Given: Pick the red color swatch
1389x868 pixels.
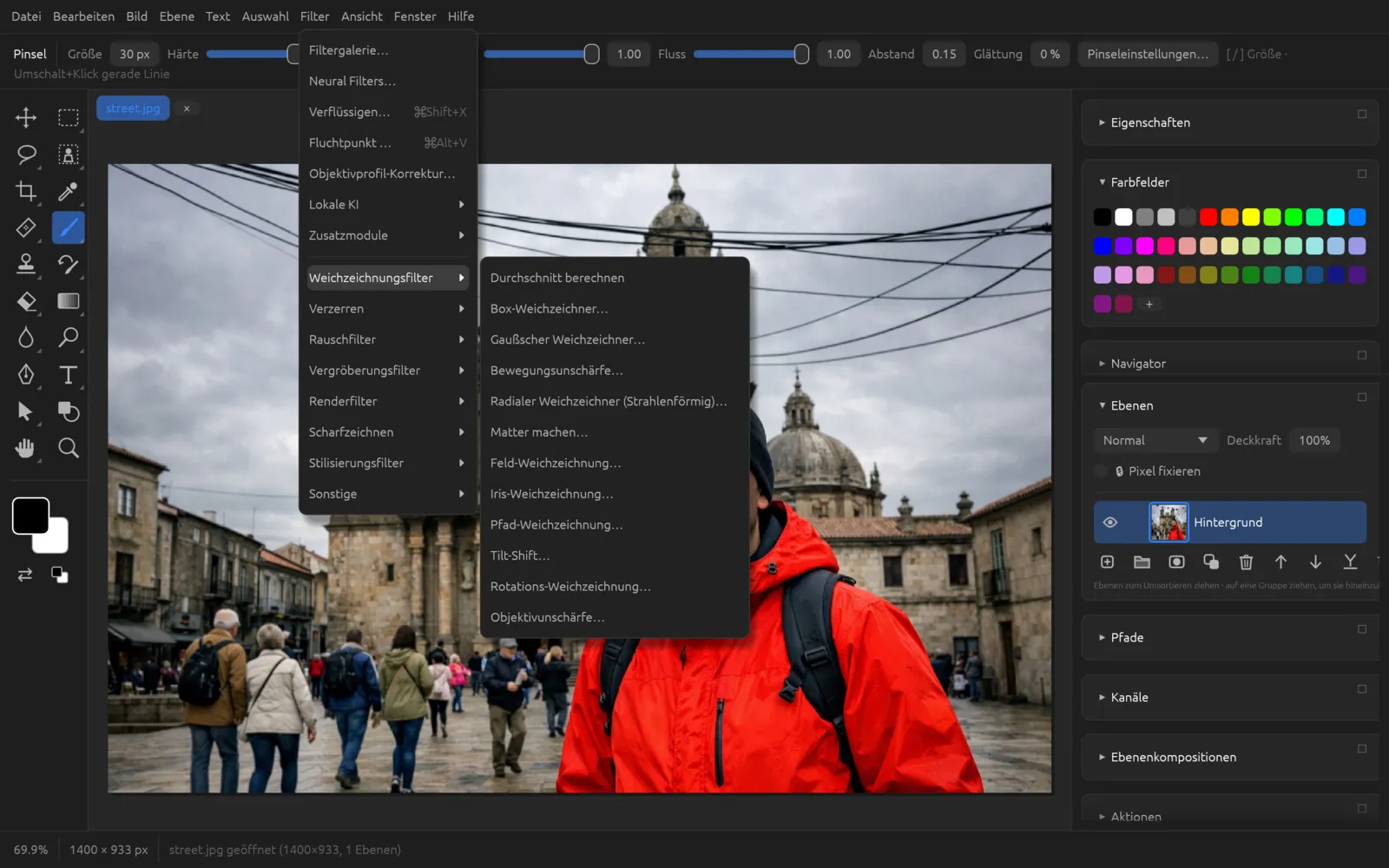Looking at the screenshot, I should [x=1208, y=217].
